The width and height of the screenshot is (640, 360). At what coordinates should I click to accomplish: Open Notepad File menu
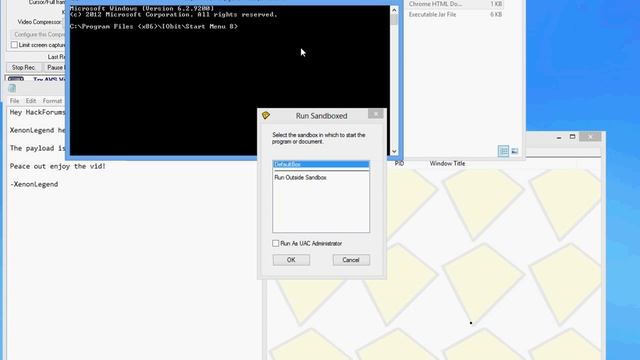pyautogui.click(x=14, y=101)
